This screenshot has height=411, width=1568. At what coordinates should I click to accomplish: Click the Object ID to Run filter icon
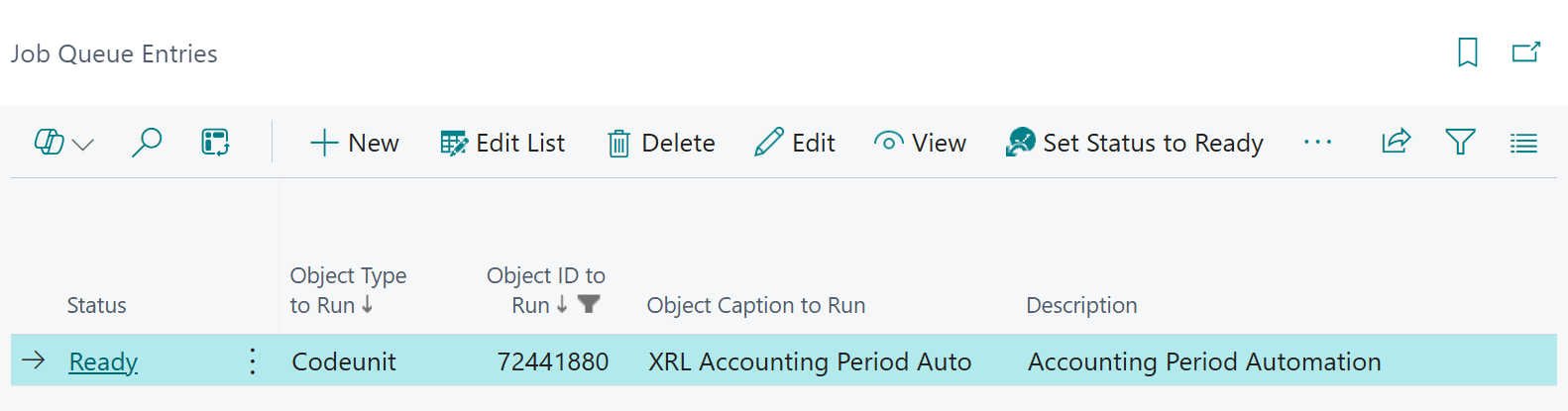click(x=589, y=304)
